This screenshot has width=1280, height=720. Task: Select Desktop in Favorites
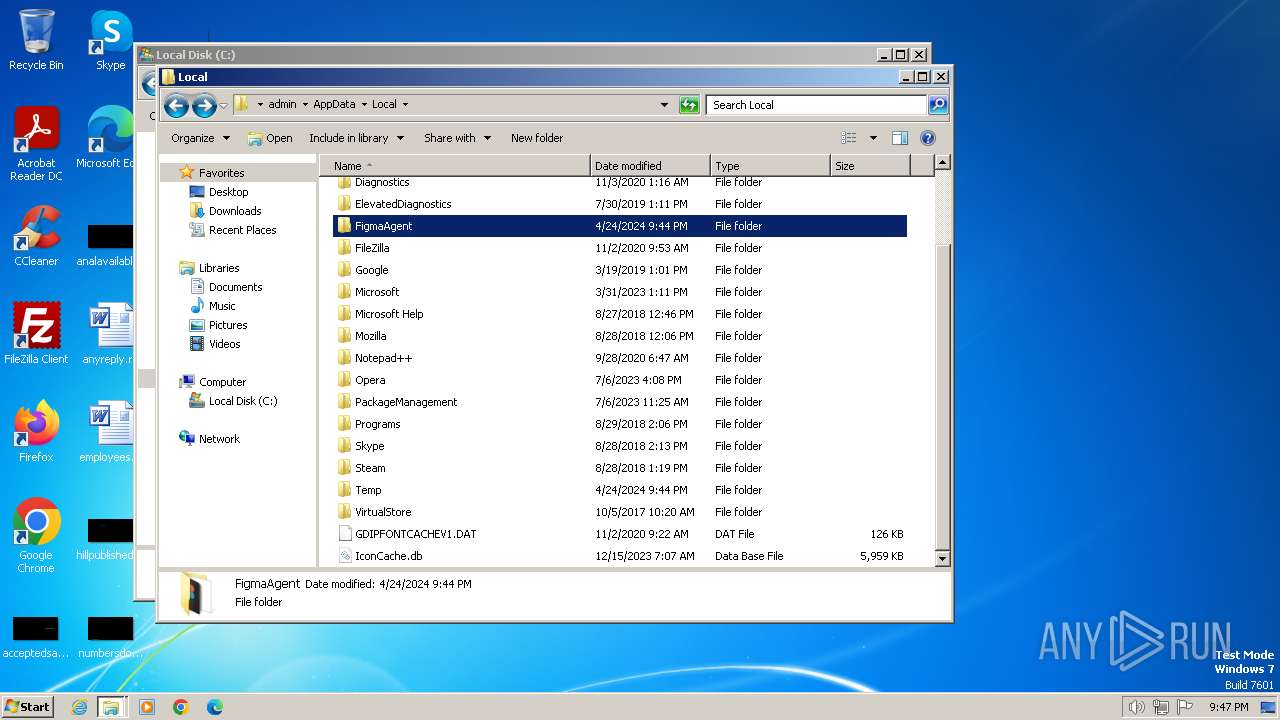(x=228, y=192)
